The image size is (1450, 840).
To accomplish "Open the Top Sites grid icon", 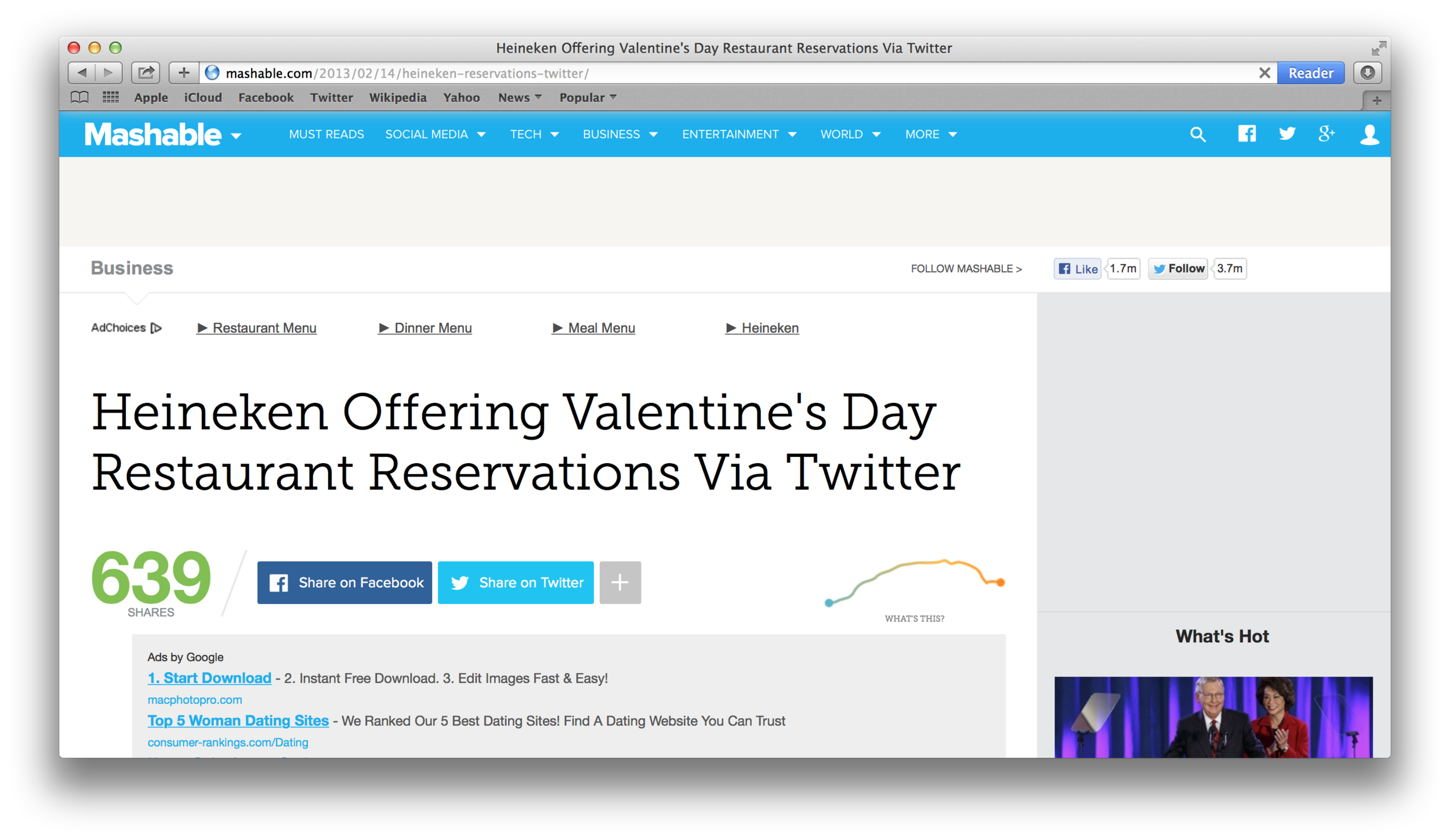I will (x=110, y=97).
